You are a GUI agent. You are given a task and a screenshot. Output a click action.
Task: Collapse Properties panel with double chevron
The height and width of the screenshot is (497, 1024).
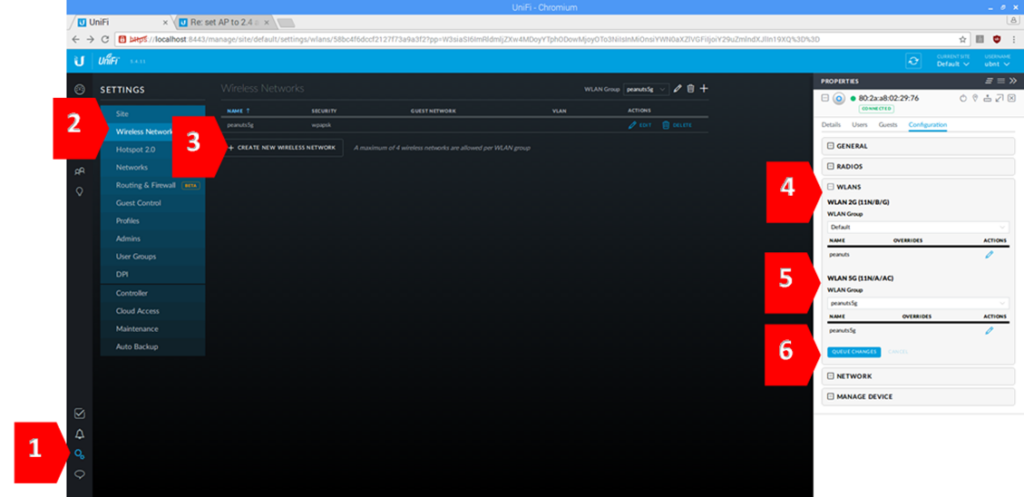[1013, 80]
